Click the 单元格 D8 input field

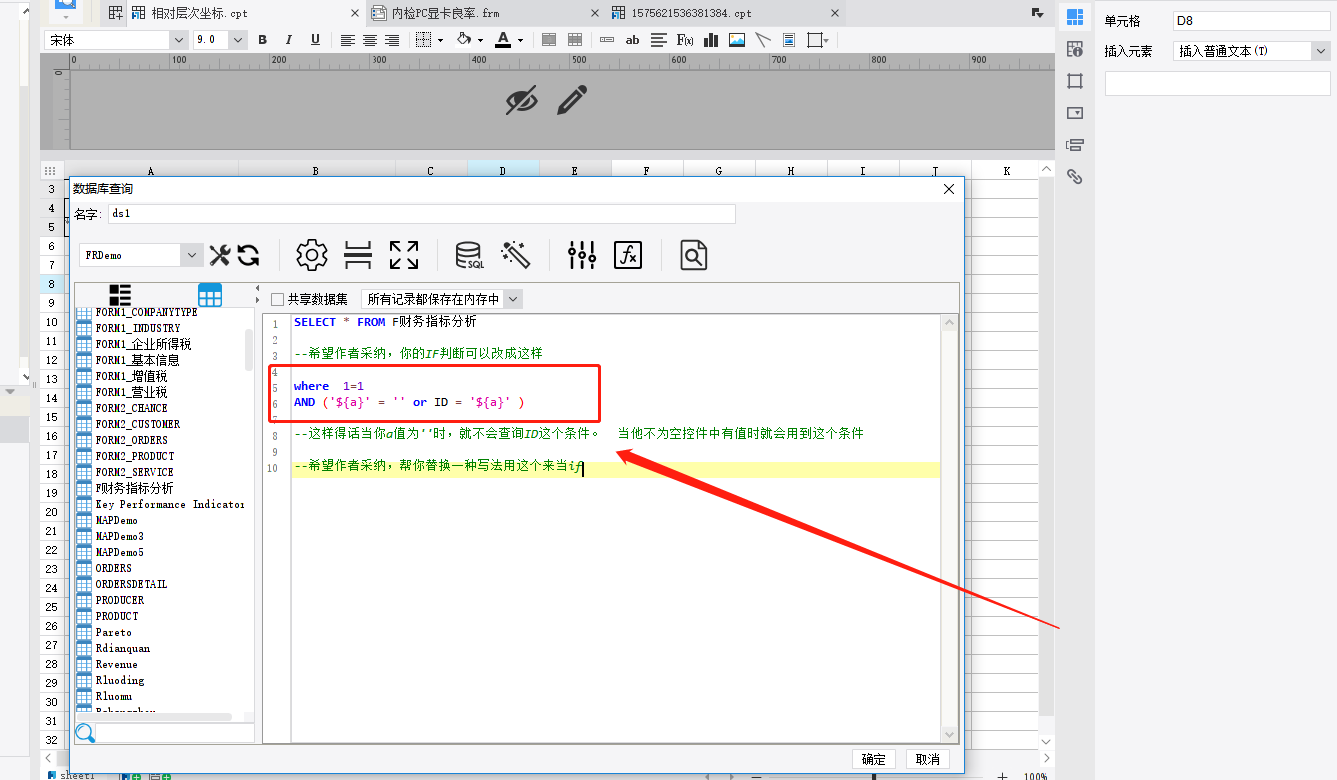click(x=1251, y=21)
